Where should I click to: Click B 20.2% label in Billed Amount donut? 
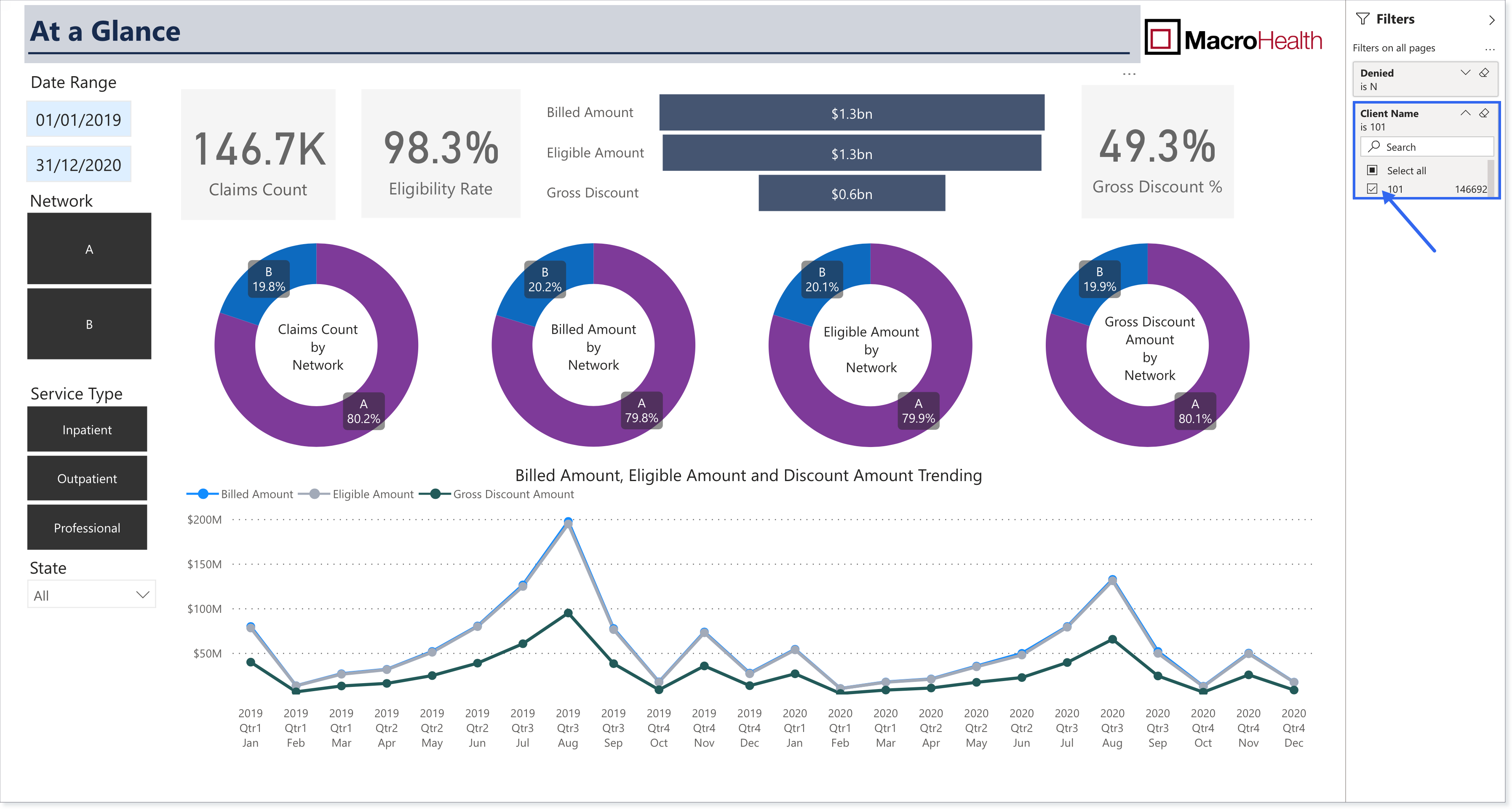click(x=545, y=279)
